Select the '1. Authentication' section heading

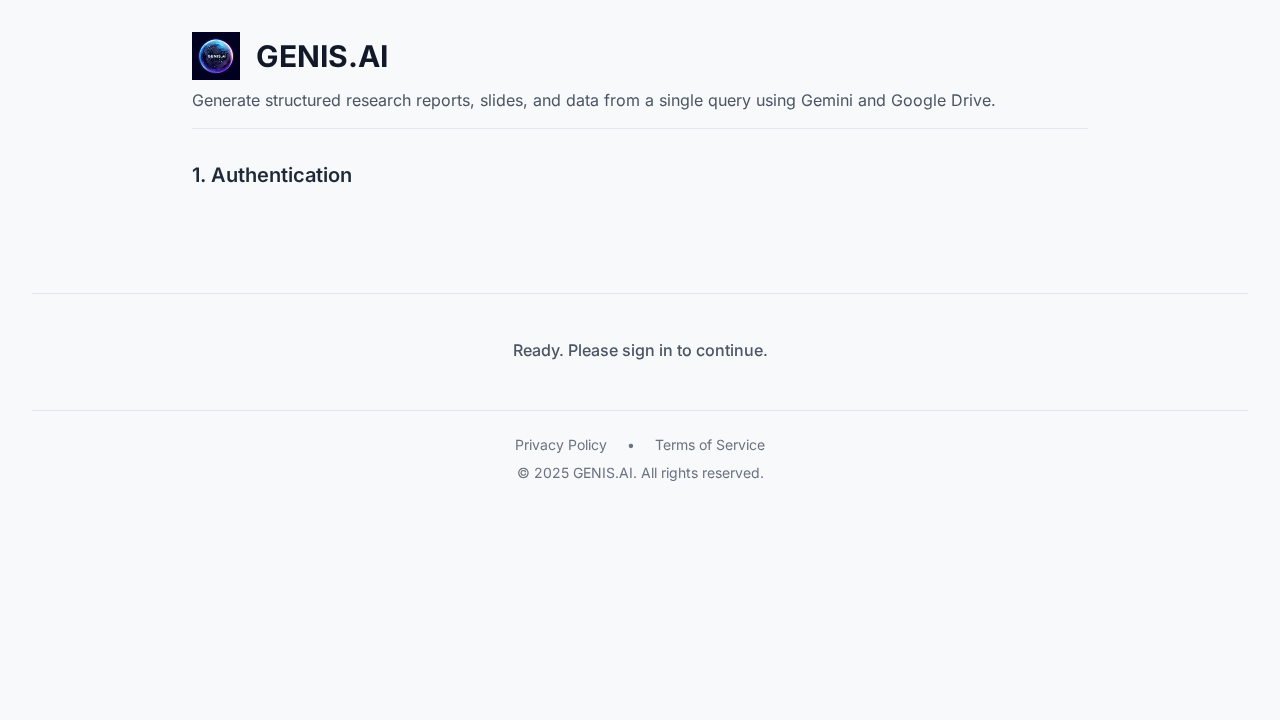click(271, 175)
